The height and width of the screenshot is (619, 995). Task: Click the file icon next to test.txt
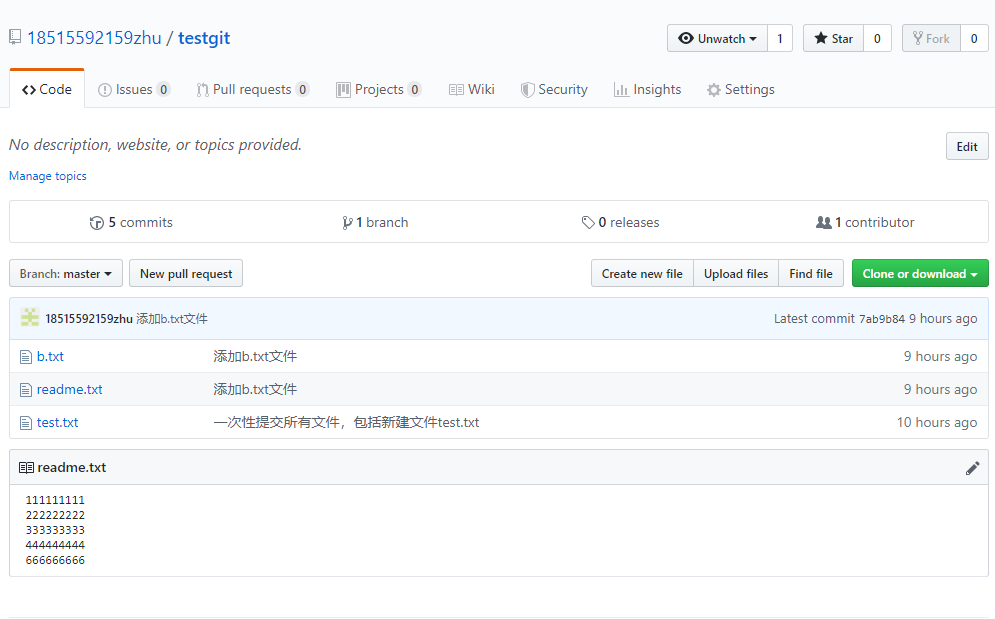point(25,423)
